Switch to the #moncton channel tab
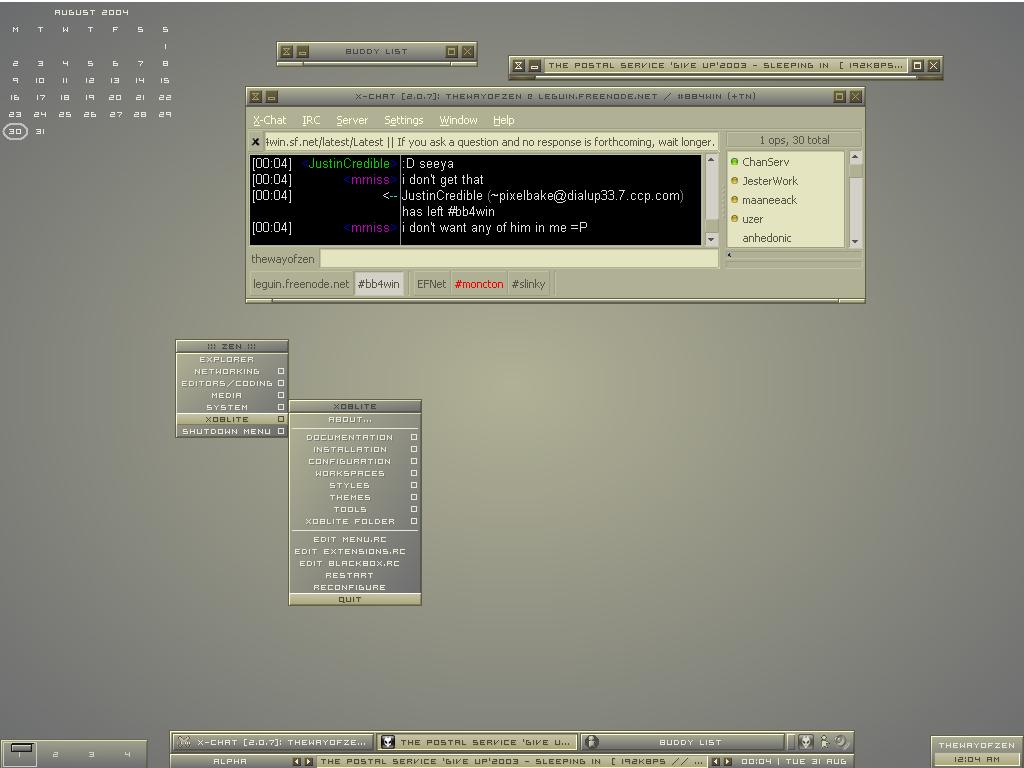Image resolution: width=1024 pixels, height=768 pixels. 479,284
